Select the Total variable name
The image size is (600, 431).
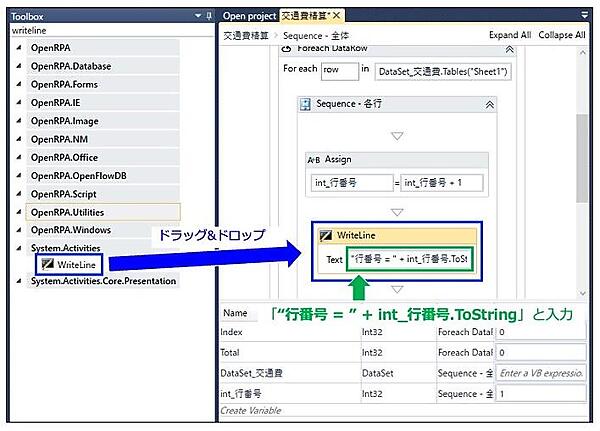click(x=230, y=353)
